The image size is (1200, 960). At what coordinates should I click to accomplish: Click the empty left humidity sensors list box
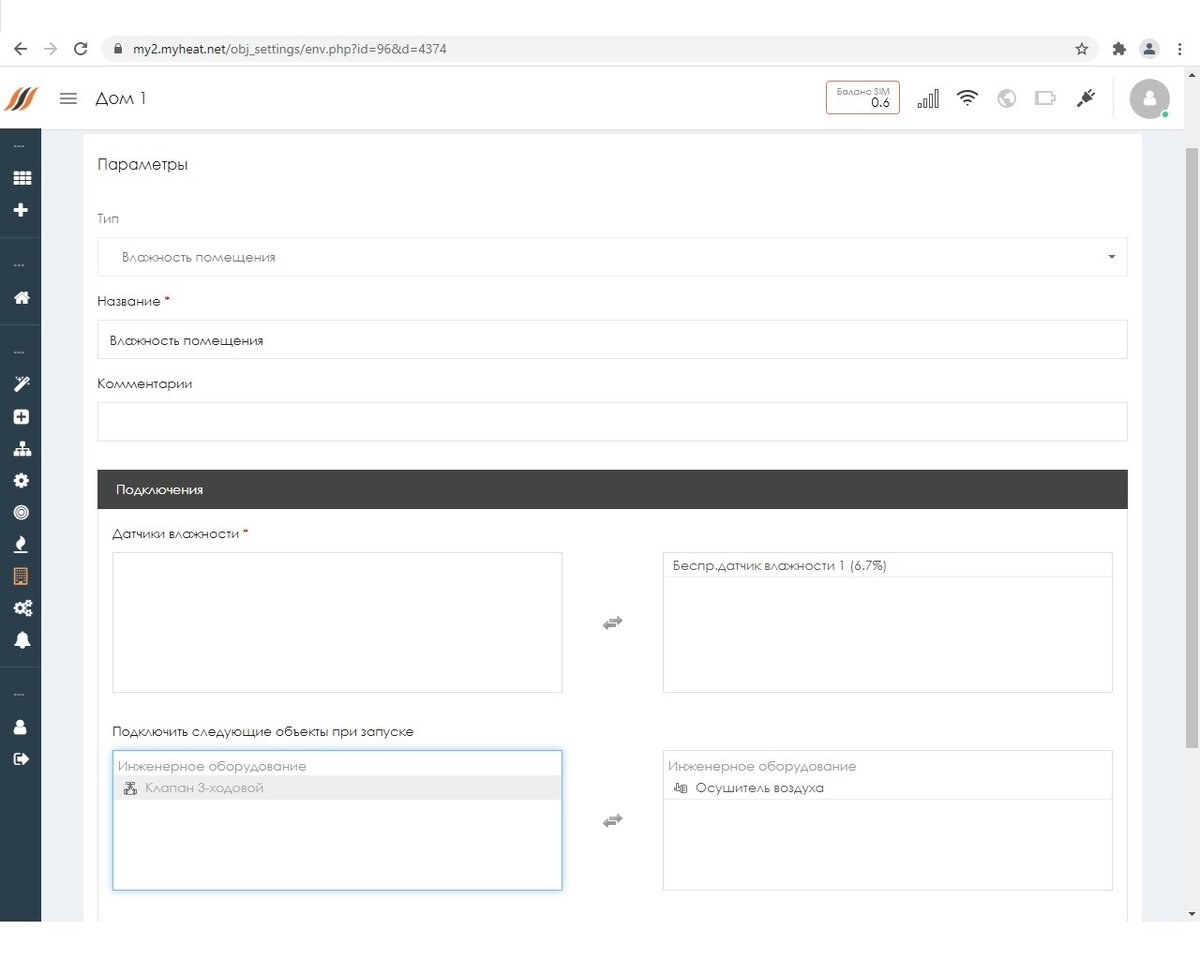pos(337,622)
